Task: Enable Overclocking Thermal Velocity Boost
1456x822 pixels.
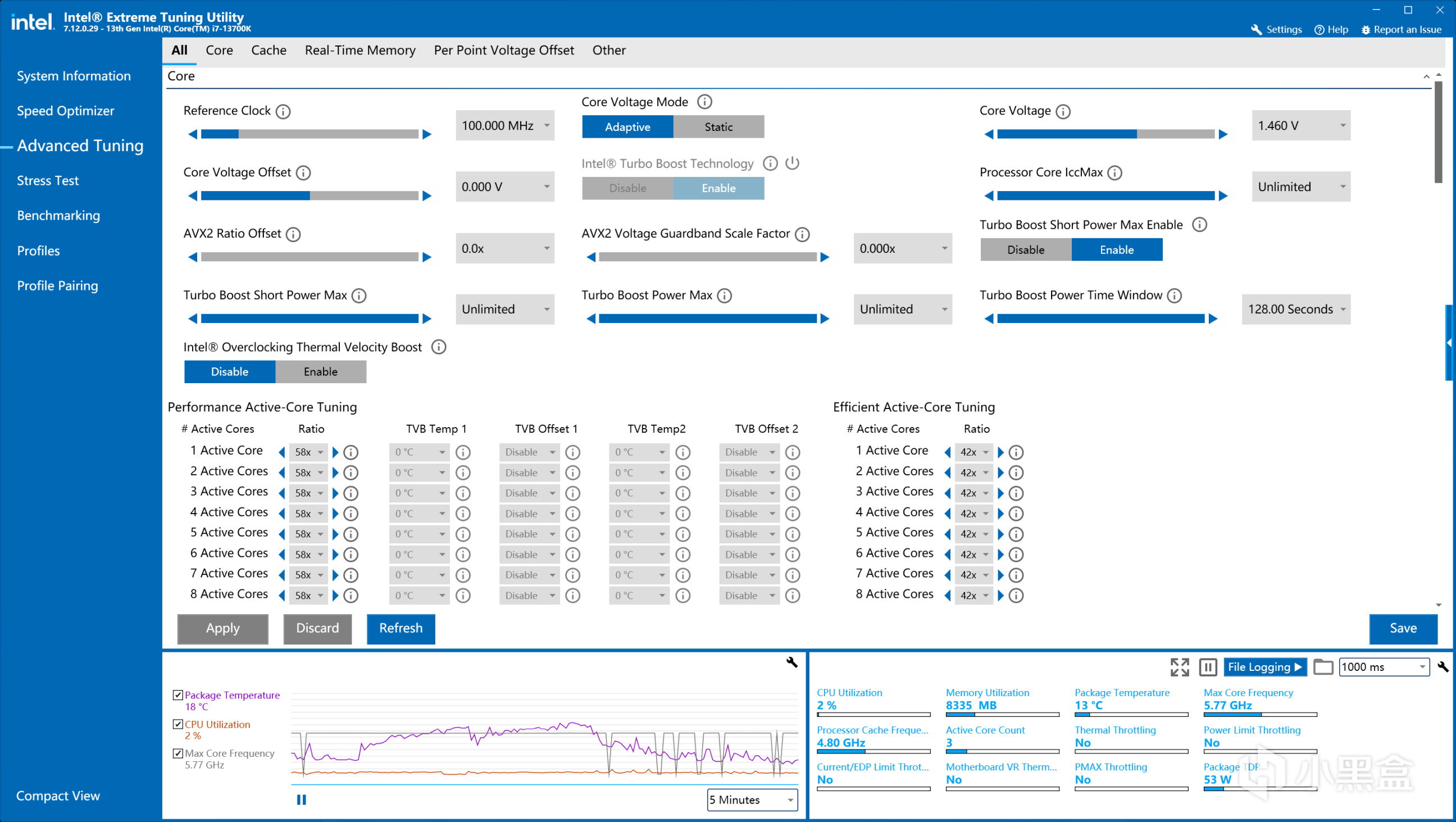Action: point(321,371)
